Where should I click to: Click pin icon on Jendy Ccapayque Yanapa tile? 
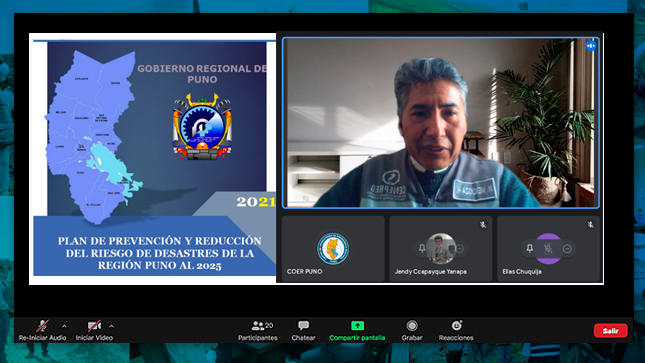[x=422, y=248]
